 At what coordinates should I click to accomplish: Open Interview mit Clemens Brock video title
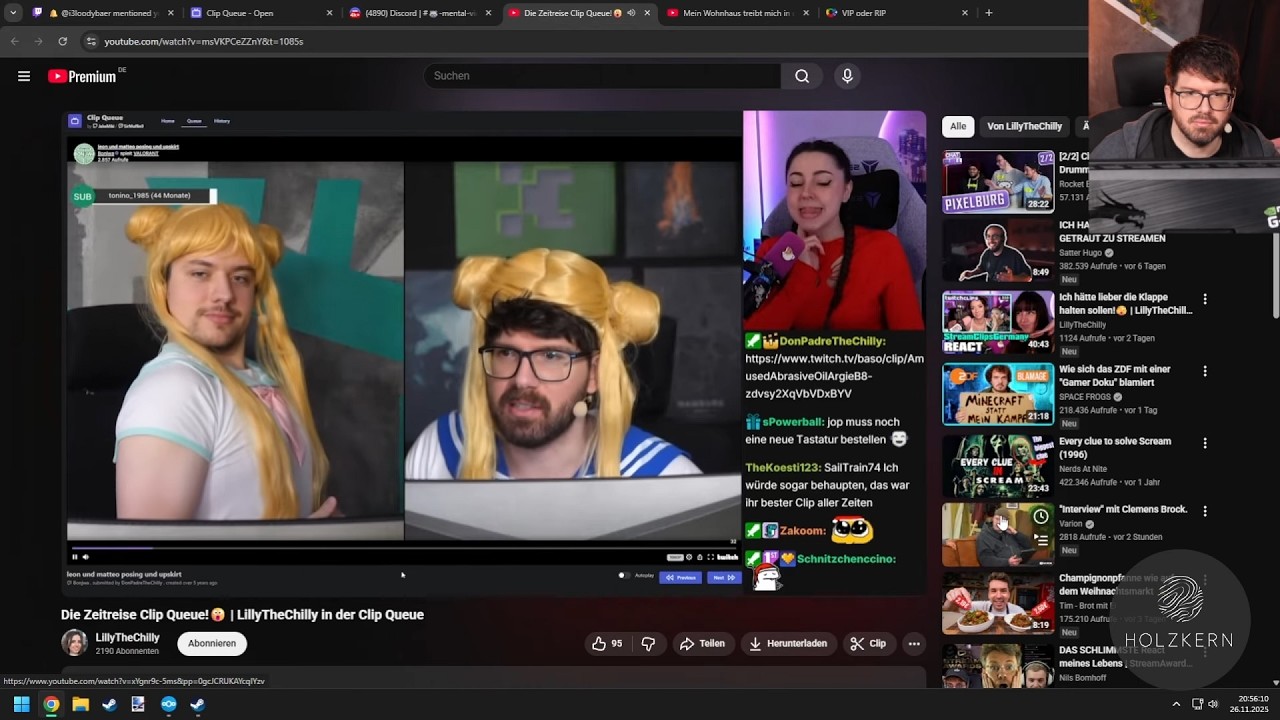point(1123,510)
